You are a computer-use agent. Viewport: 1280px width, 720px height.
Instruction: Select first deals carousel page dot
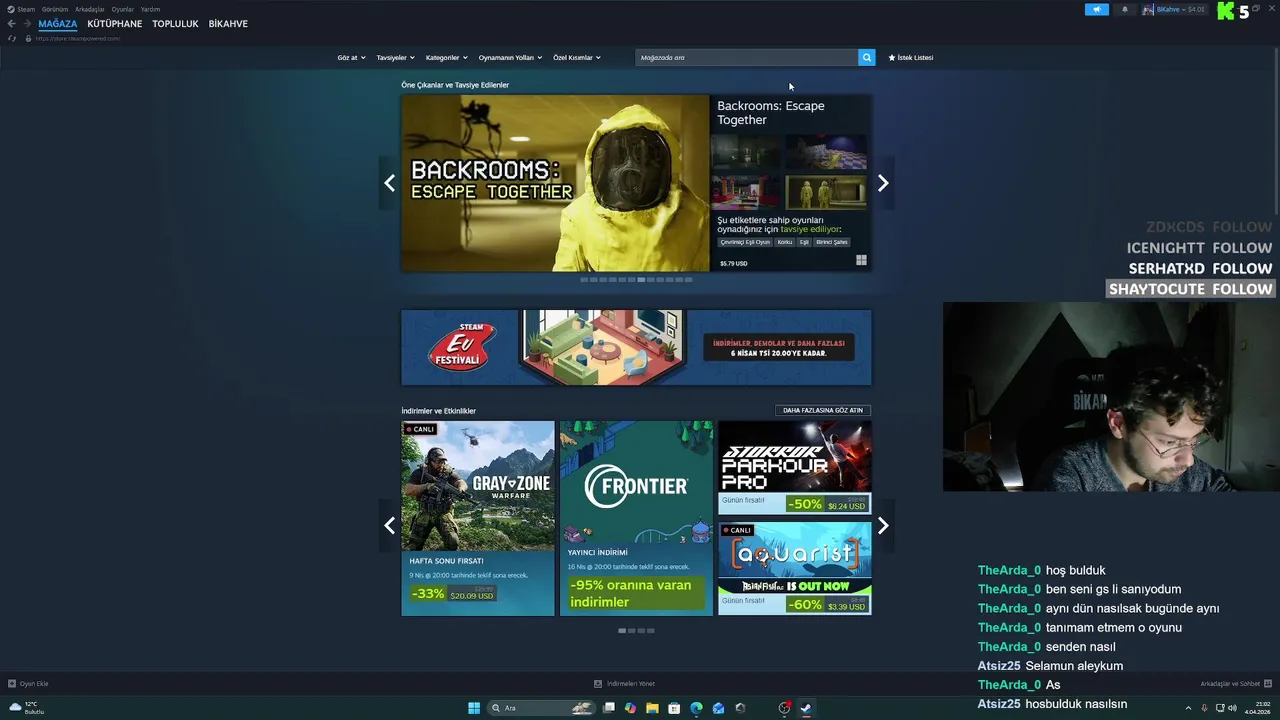pos(622,631)
